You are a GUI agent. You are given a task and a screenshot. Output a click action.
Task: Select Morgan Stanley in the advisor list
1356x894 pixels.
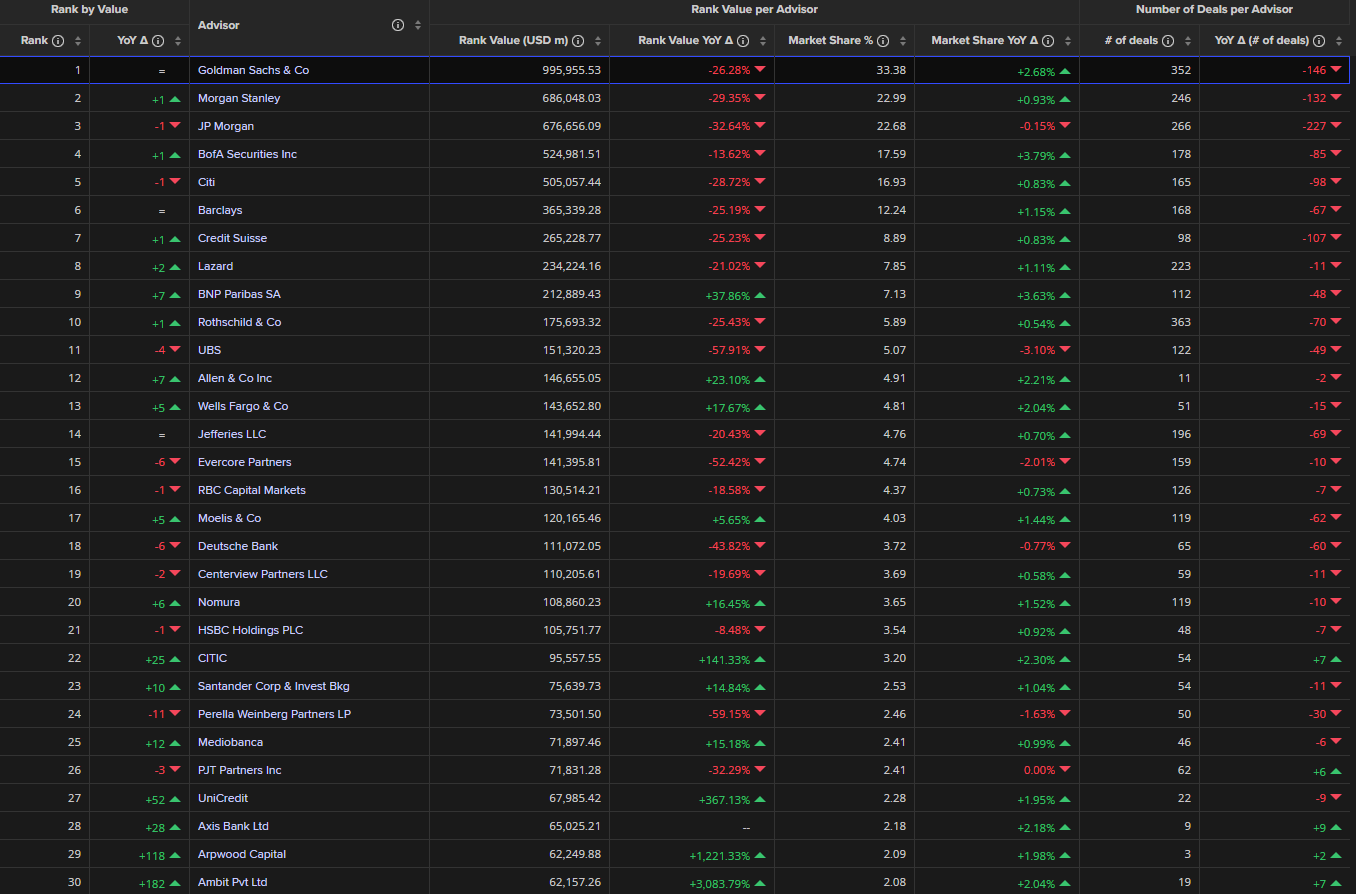[239, 98]
